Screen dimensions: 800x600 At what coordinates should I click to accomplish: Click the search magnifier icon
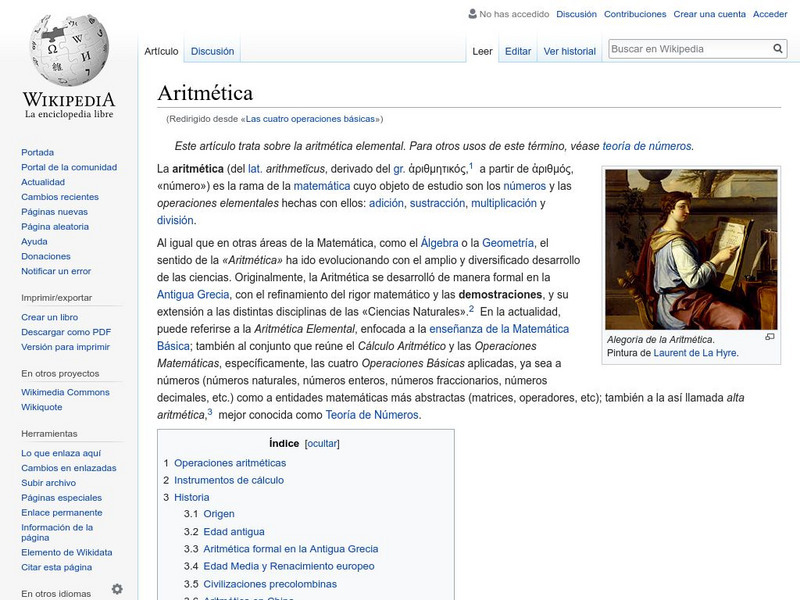[776, 46]
